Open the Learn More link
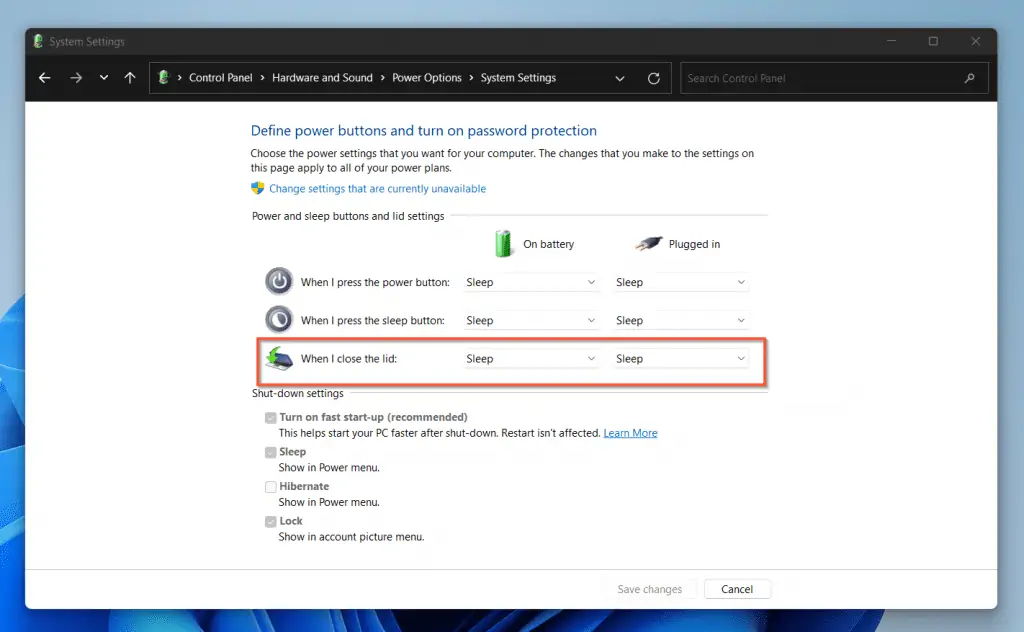1024x632 pixels. [630, 433]
